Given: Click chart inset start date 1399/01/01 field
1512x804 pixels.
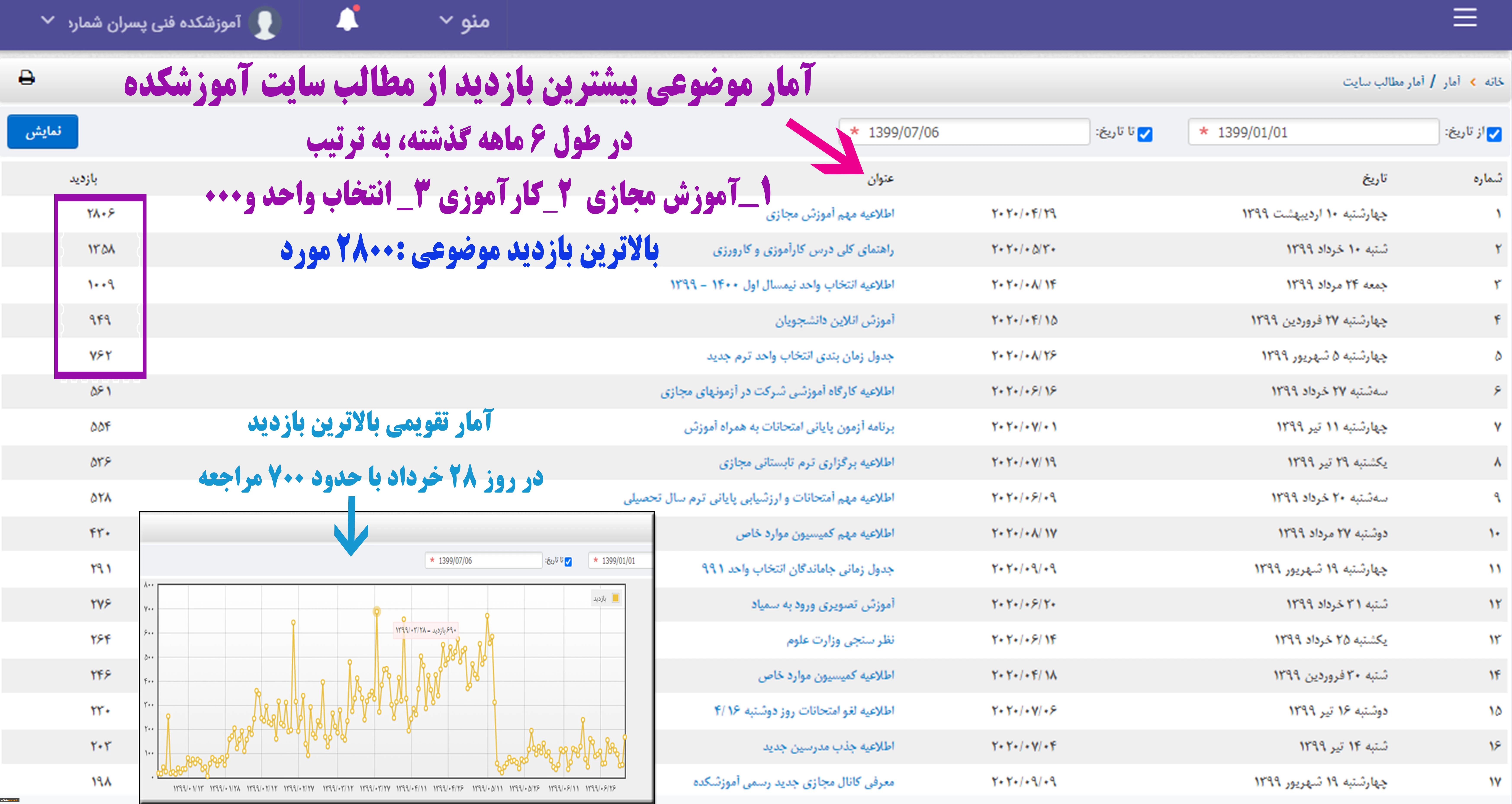Looking at the screenshot, I should 620,560.
